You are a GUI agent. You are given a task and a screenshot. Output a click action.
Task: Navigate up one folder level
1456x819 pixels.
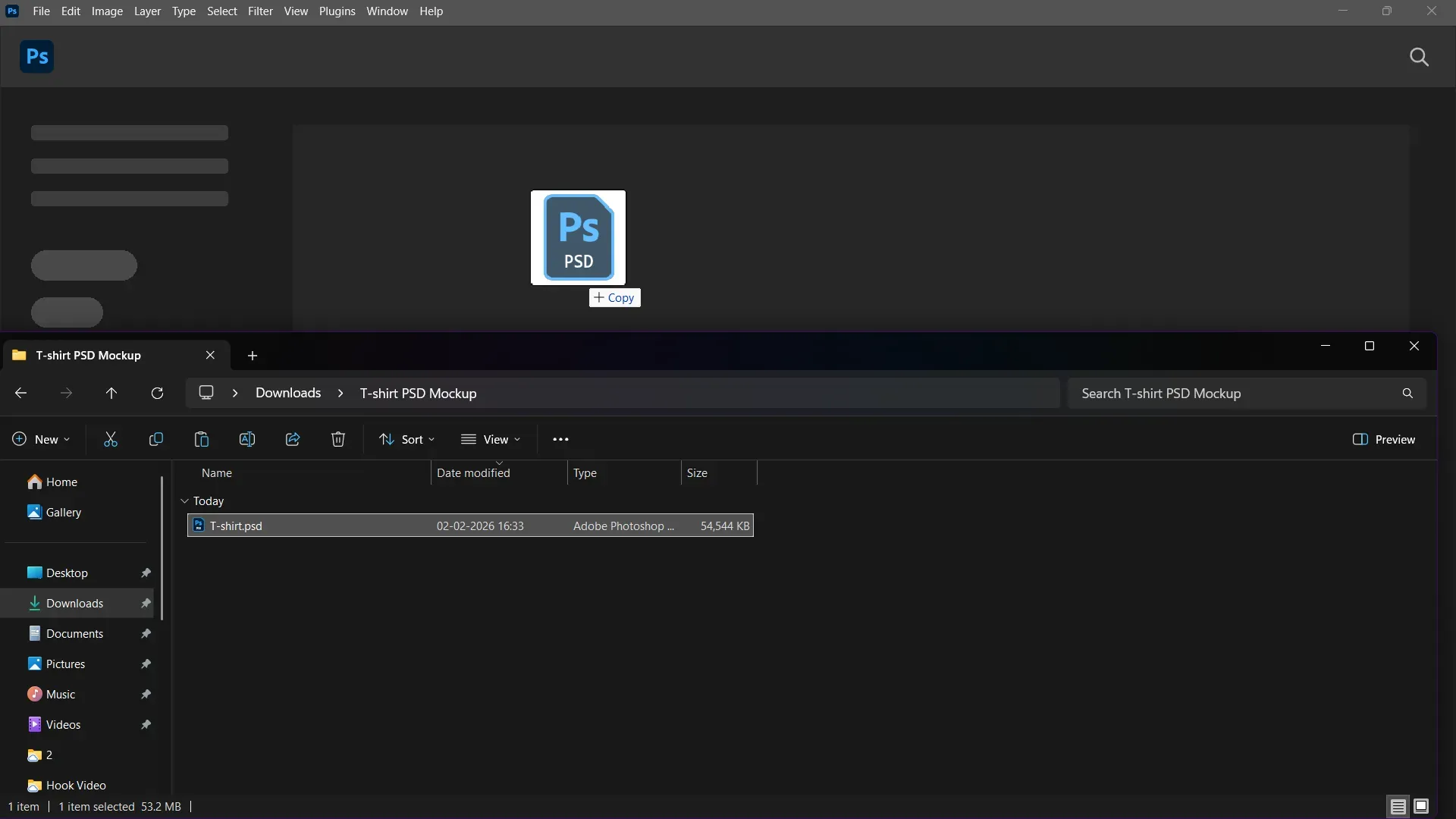coord(111,393)
